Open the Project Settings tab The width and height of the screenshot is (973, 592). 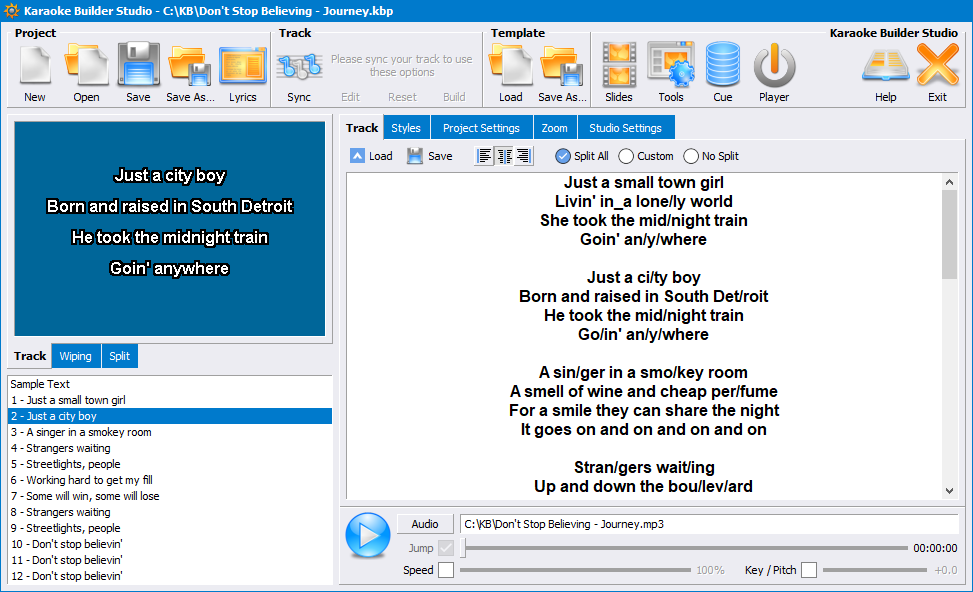(x=482, y=128)
